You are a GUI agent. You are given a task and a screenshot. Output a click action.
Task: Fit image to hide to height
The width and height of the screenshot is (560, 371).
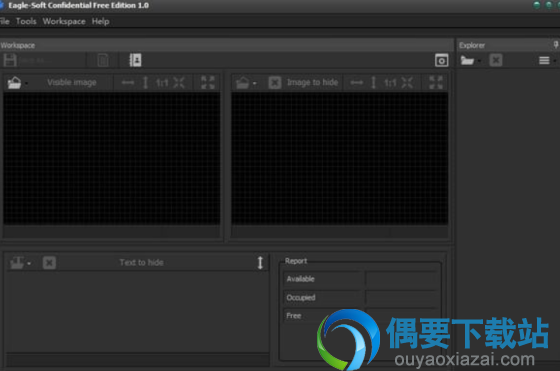pyautogui.click(x=374, y=82)
